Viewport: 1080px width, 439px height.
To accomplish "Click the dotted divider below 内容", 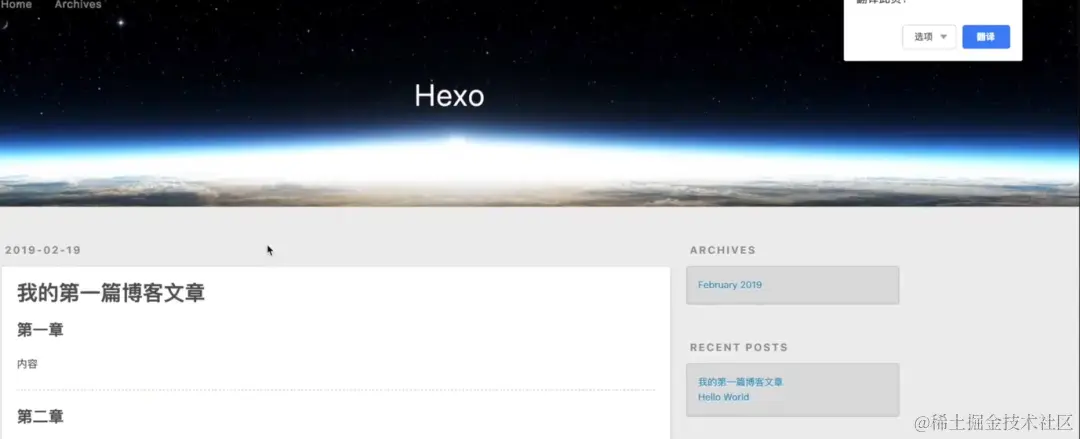I will click(x=335, y=390).
